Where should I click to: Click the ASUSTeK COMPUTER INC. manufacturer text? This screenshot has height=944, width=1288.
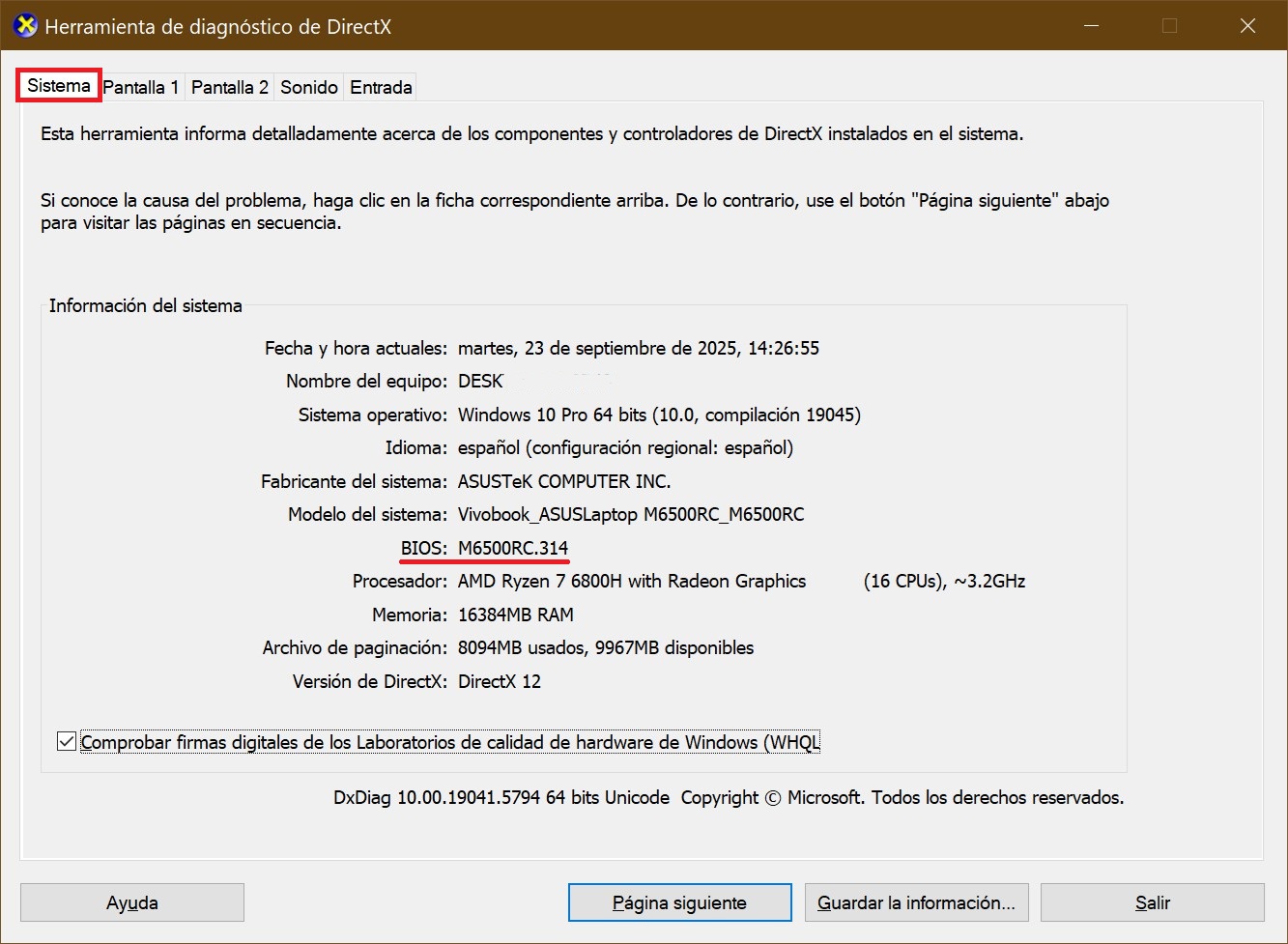[x=564, y=481]
